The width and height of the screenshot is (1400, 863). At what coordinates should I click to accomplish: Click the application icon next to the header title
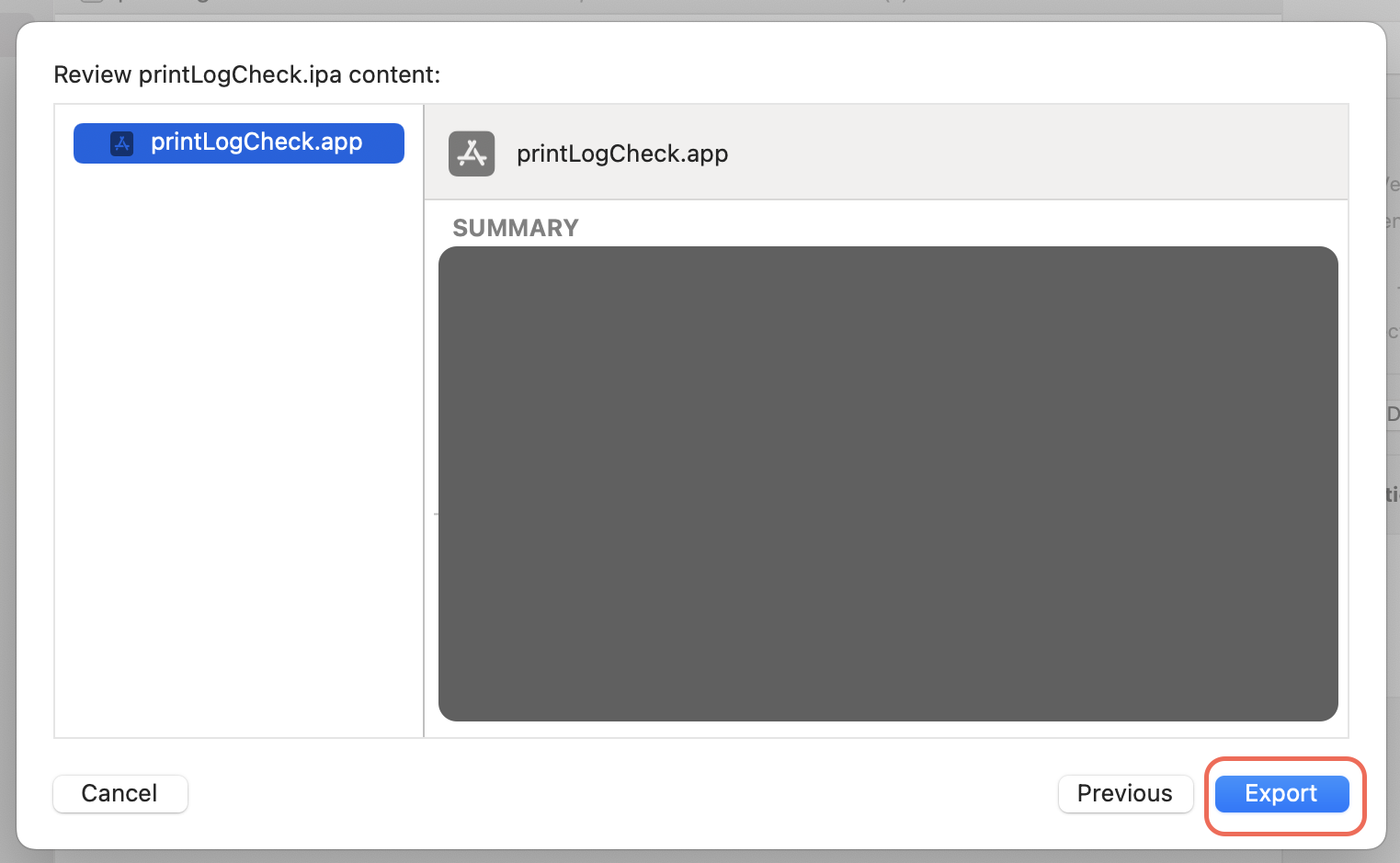coord(471,153)
